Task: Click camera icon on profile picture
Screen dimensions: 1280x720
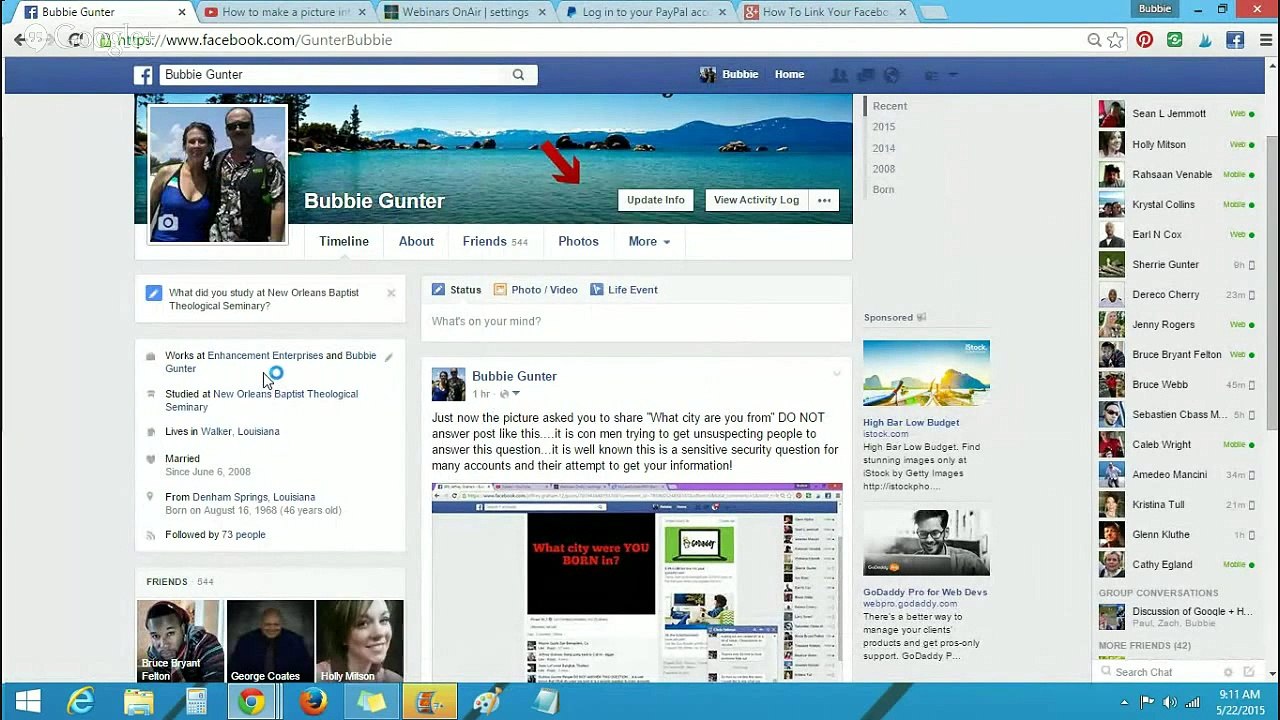Action: (x=168, y=223)
